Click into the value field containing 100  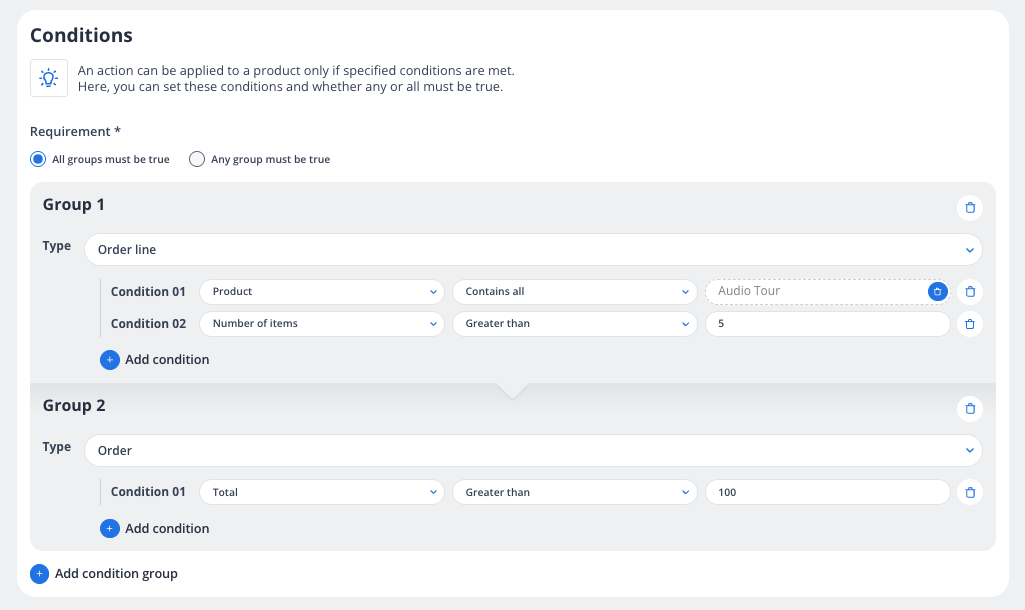tap(827, 492)
